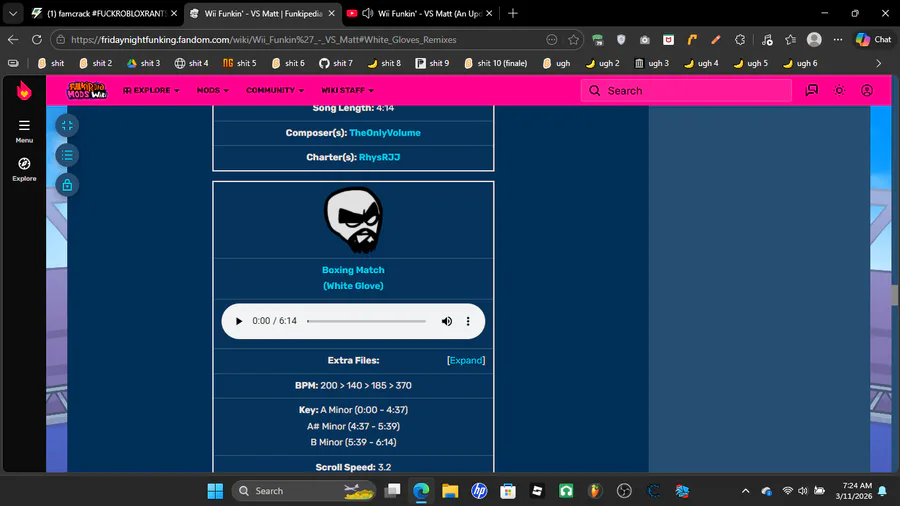The height and width of the screenshot is (506, 900).
Task: Click the Funkipedia Mods Wiki logo
Action: (87, 91)
